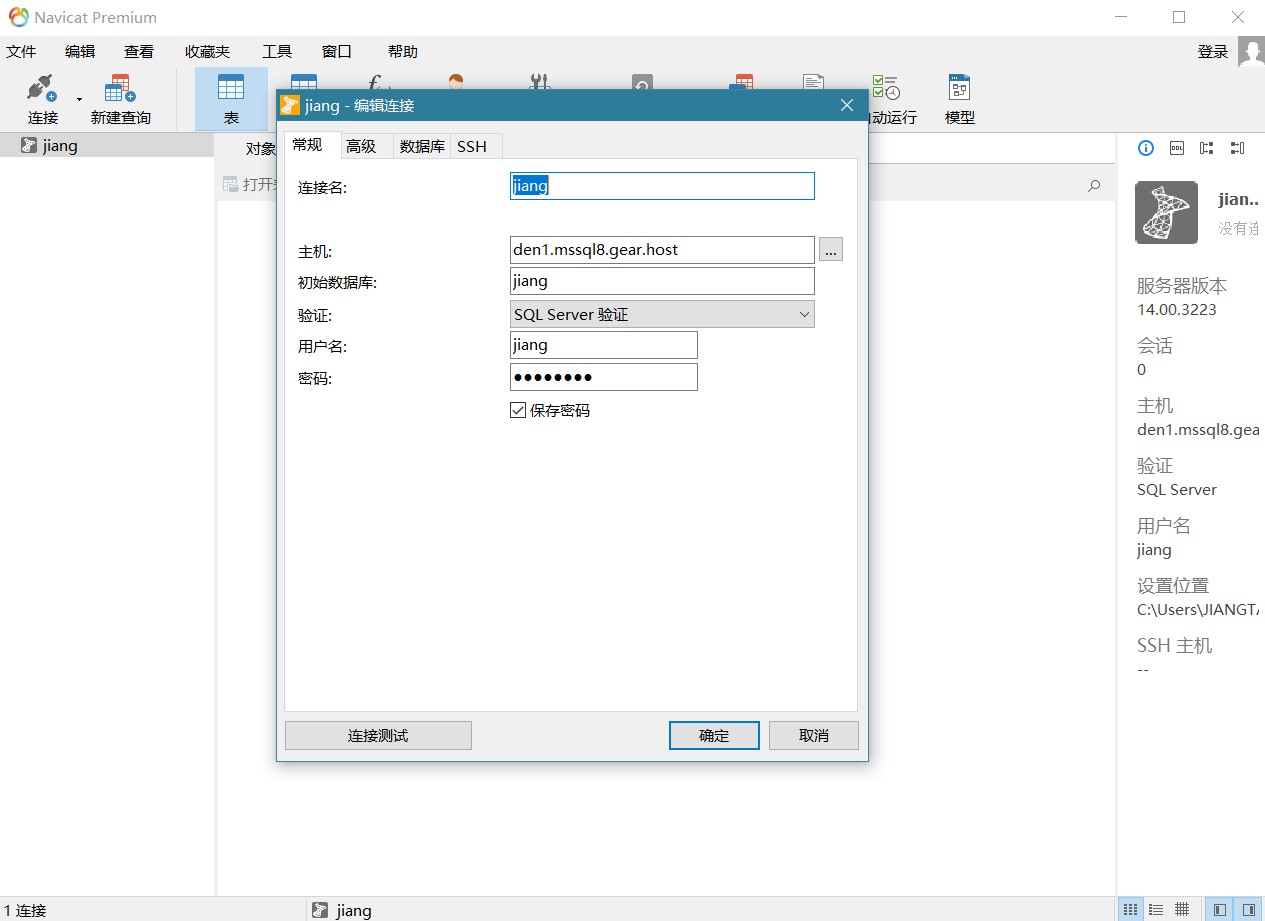
Task: Click the New Query toolbar icon
Action: 120,88
